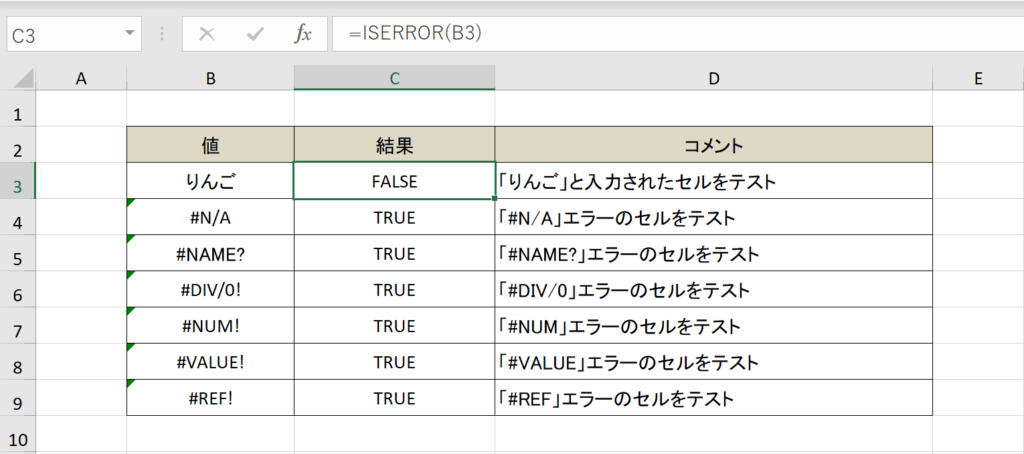Confirm entry with the checkmark icon
The width and height of the screenshot is (1024, 454).
coord(255,35)
